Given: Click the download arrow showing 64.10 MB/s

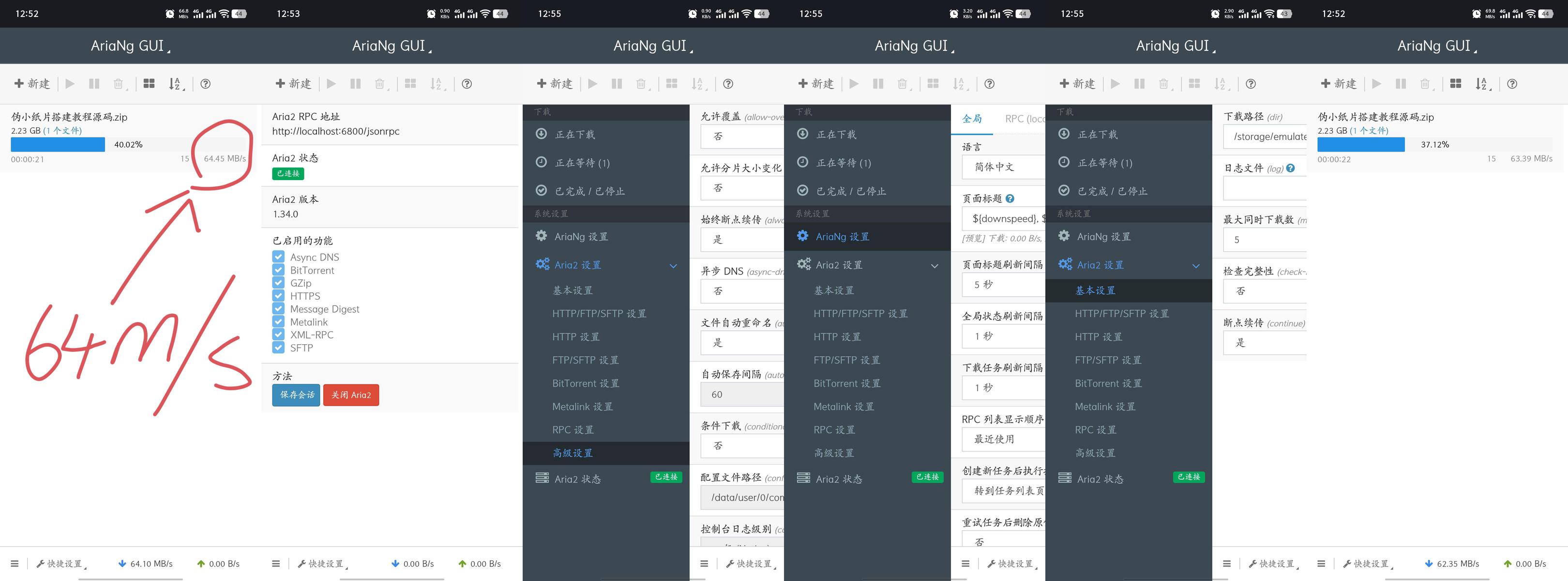Looking at the screenshot, I should 122,564.
